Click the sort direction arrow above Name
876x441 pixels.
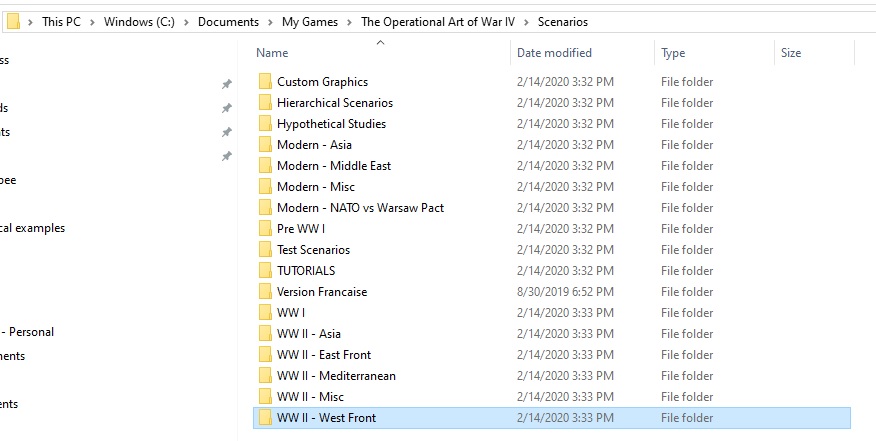[x=380, y=42]
